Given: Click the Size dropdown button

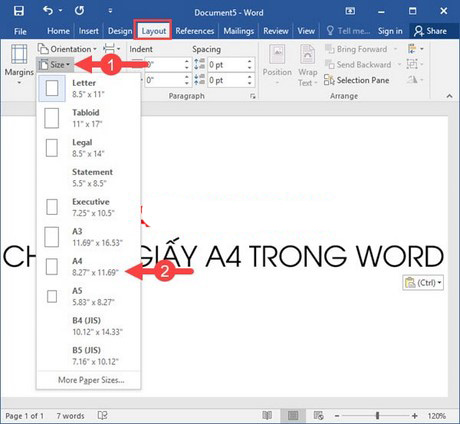Looking at the screenshot, I should [55, 65].
